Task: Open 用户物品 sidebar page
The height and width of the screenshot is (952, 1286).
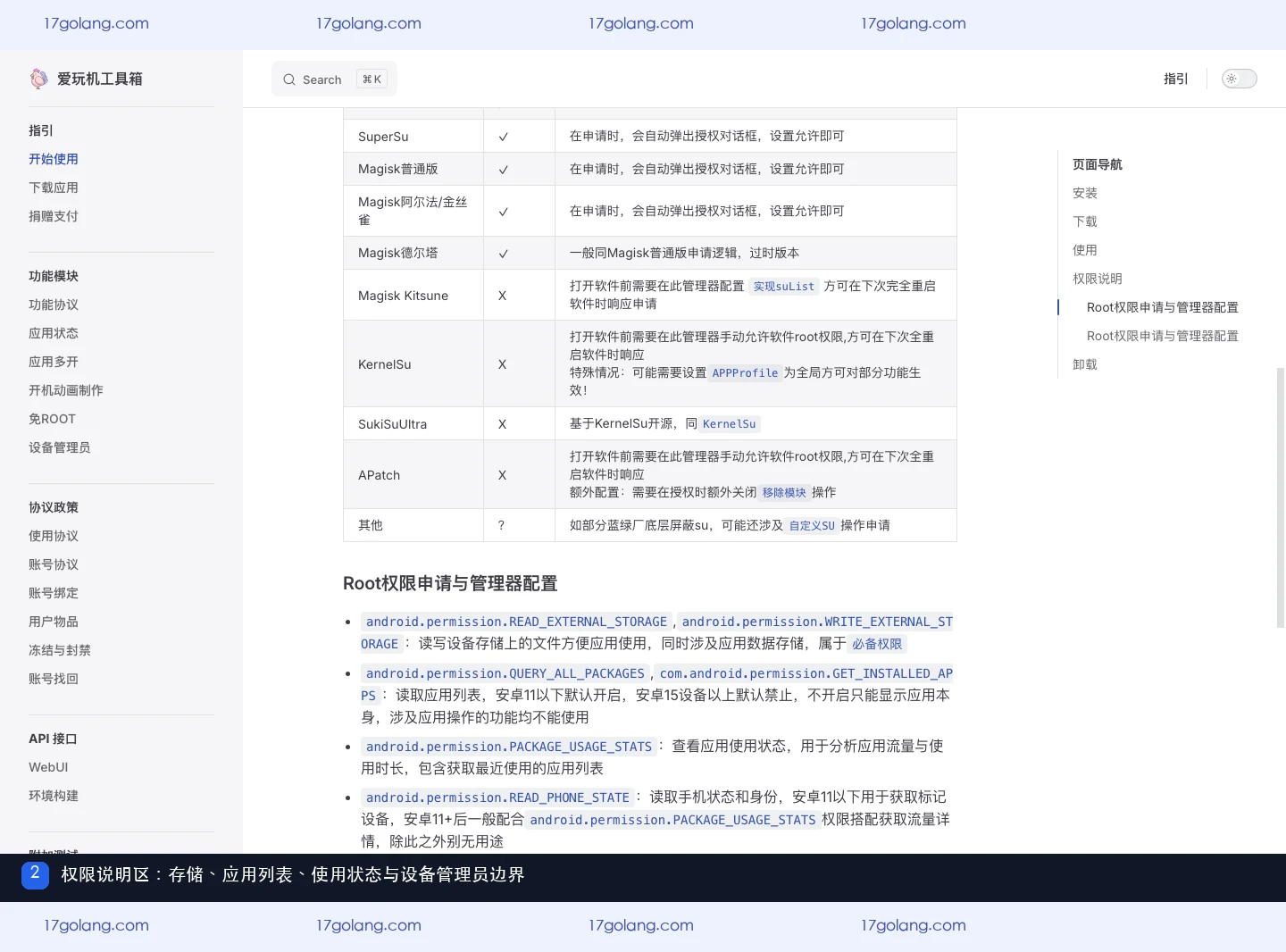Action: tap(54, 622)
